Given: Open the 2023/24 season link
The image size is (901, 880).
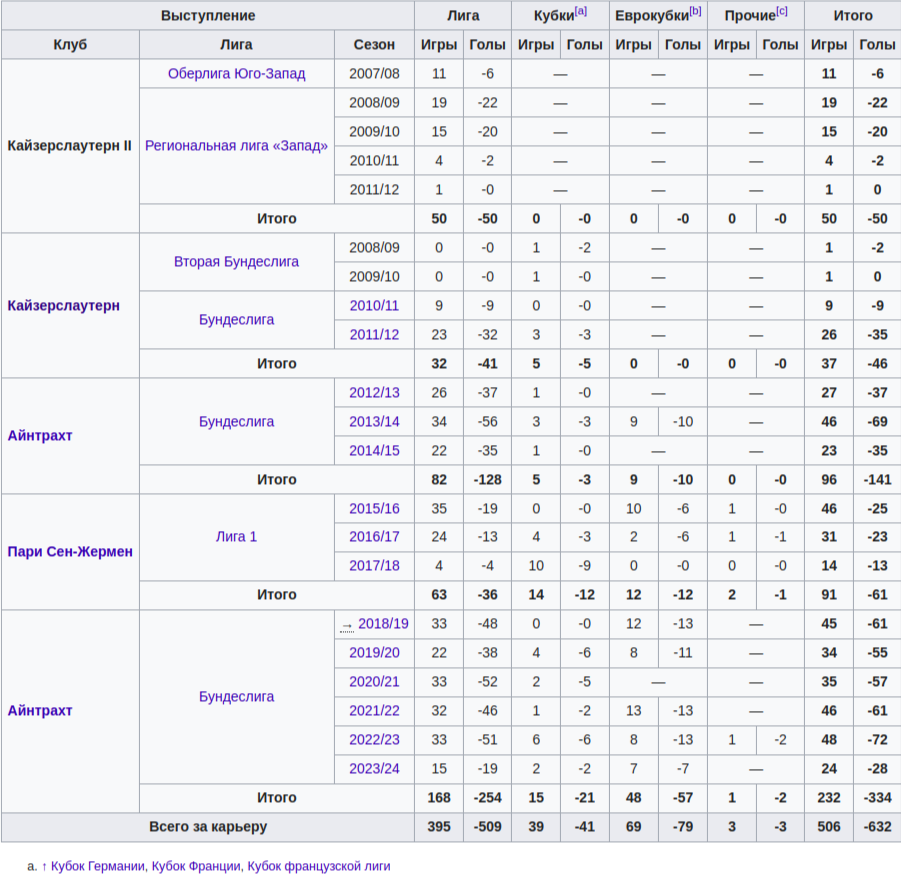Looking at the screenshot, I should tap(374, 769).
